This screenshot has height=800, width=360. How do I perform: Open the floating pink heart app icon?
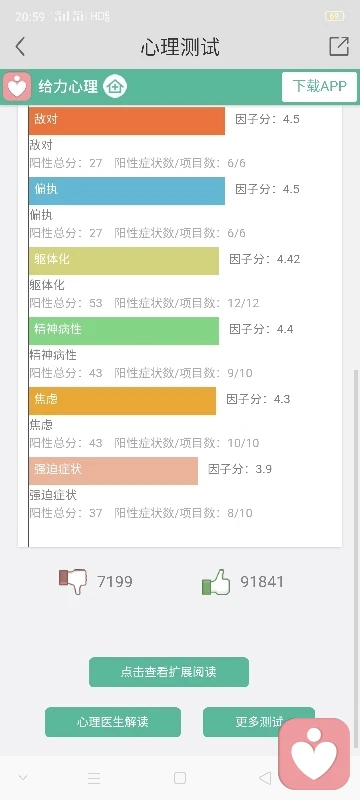click(314, 754)
